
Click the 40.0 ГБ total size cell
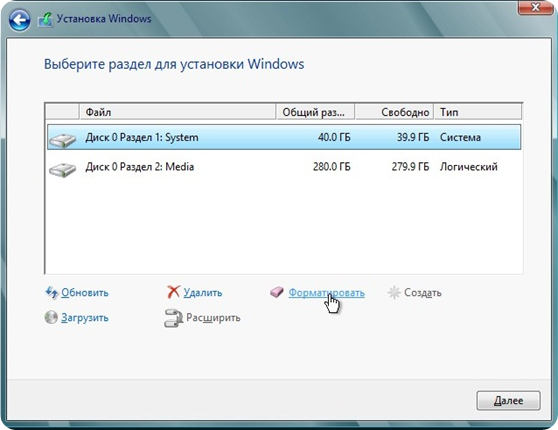334,137
